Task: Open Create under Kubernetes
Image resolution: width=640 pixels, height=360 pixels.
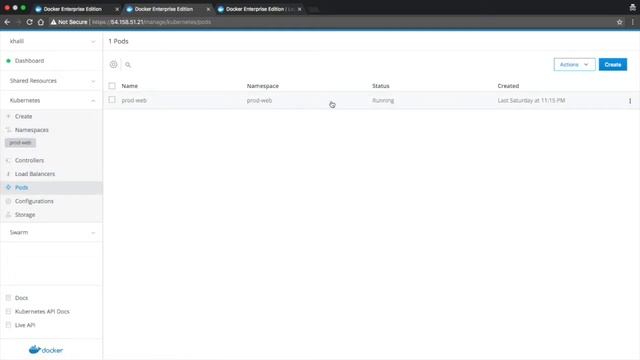Action: (x=23, y=116)
